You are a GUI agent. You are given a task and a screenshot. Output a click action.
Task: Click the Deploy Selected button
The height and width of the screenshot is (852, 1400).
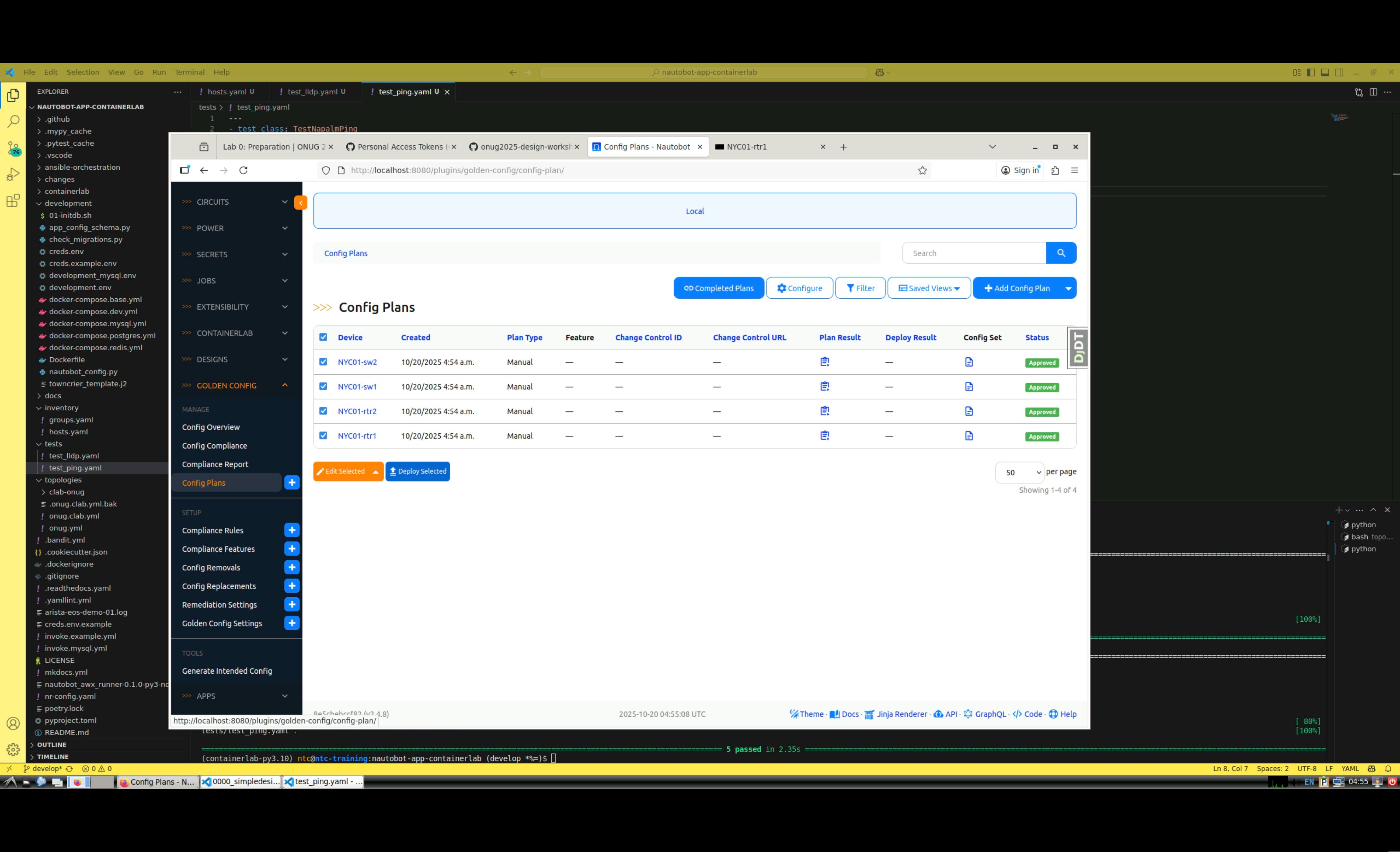(418, 472)
